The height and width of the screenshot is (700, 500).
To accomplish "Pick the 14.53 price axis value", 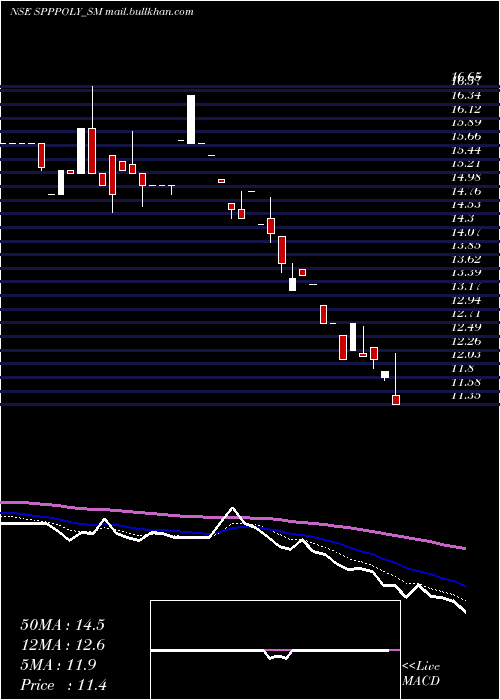I will pos(466,204).
